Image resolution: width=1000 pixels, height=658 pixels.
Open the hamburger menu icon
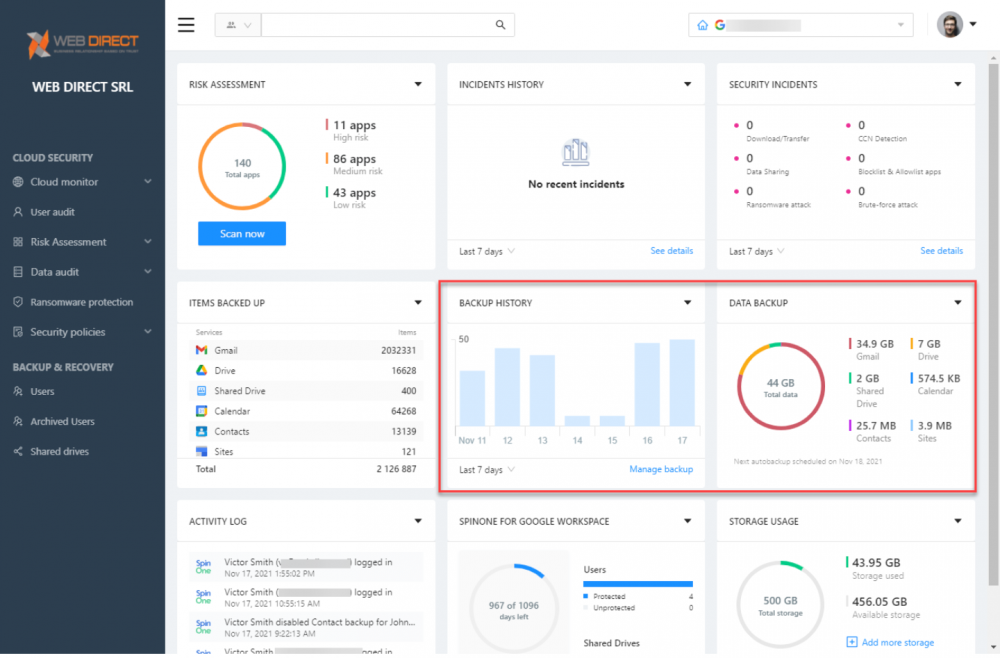tap(186, 25)
